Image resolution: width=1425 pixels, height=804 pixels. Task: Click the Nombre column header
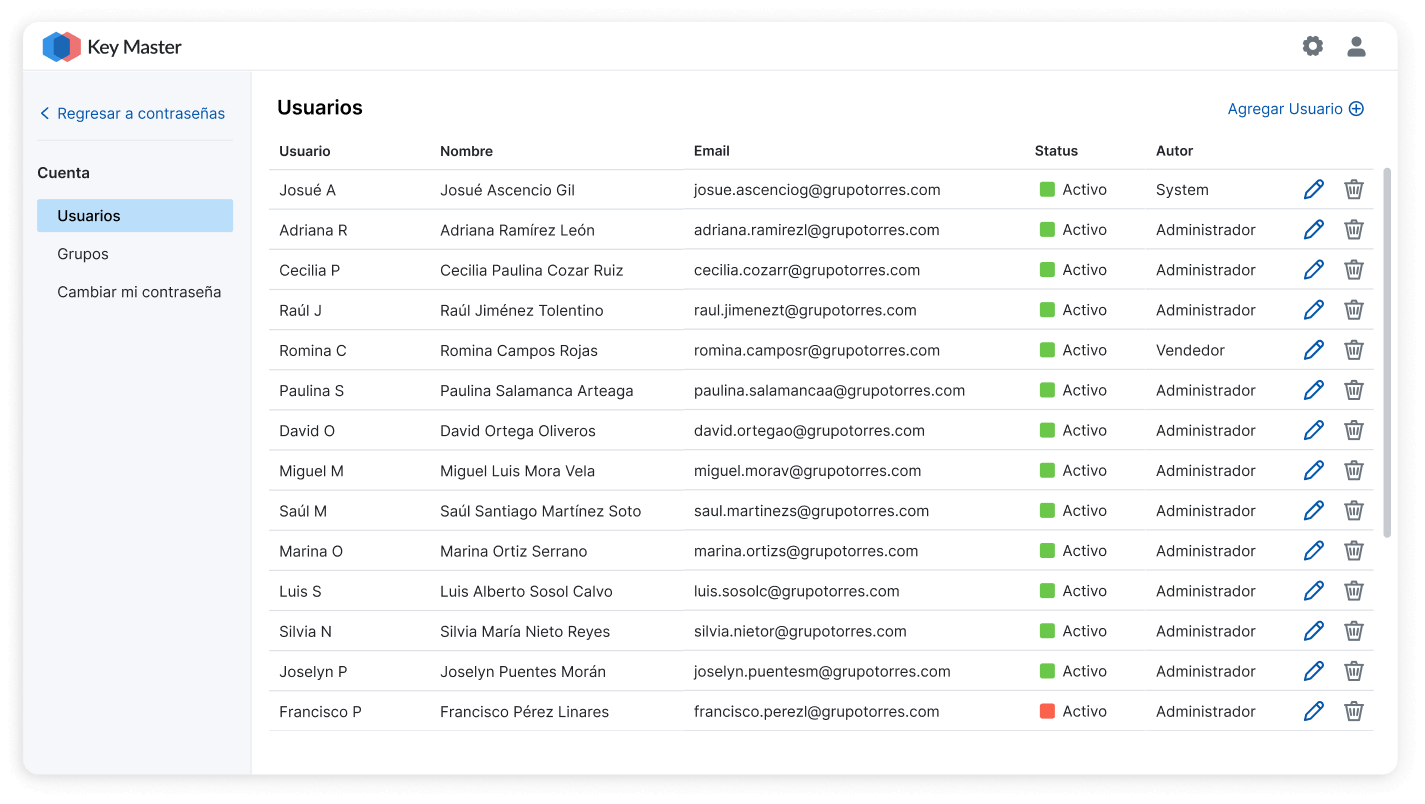point(466,151)
